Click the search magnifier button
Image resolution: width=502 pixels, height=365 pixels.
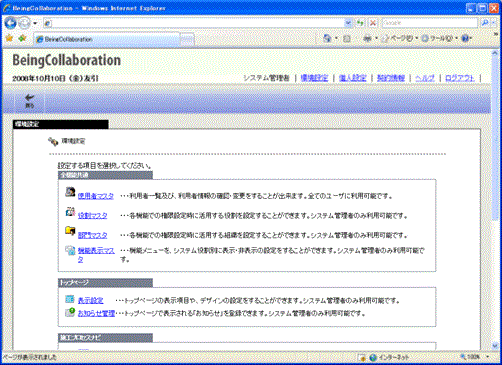point(485,23)
